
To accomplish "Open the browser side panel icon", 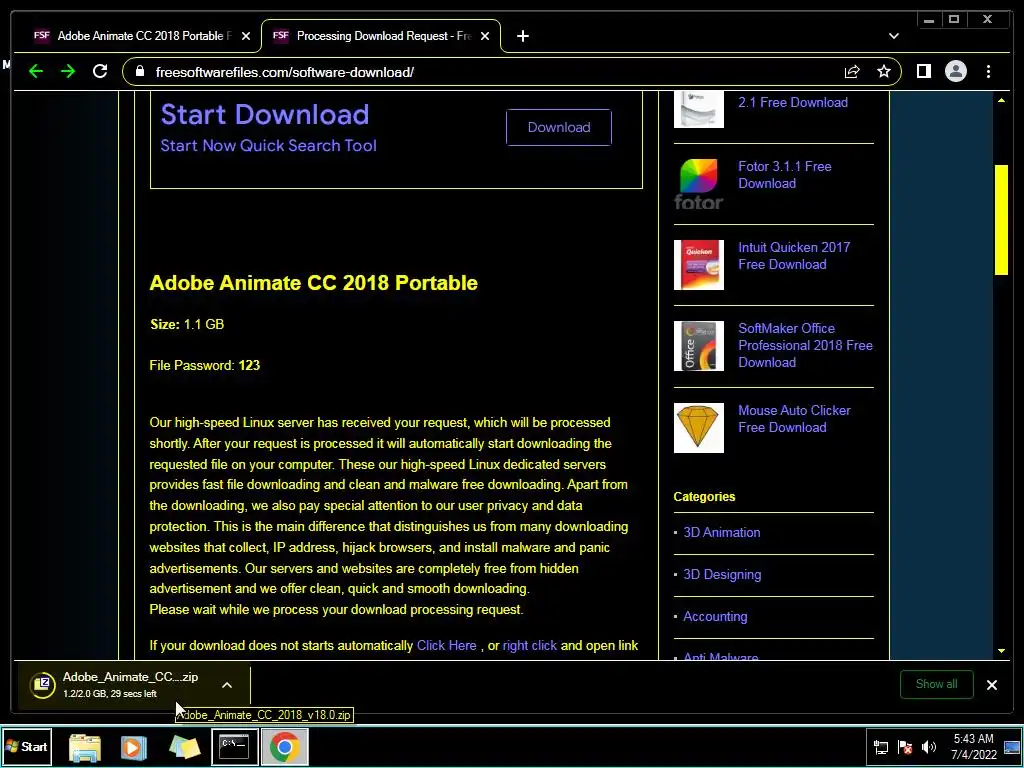I will 923,71.
